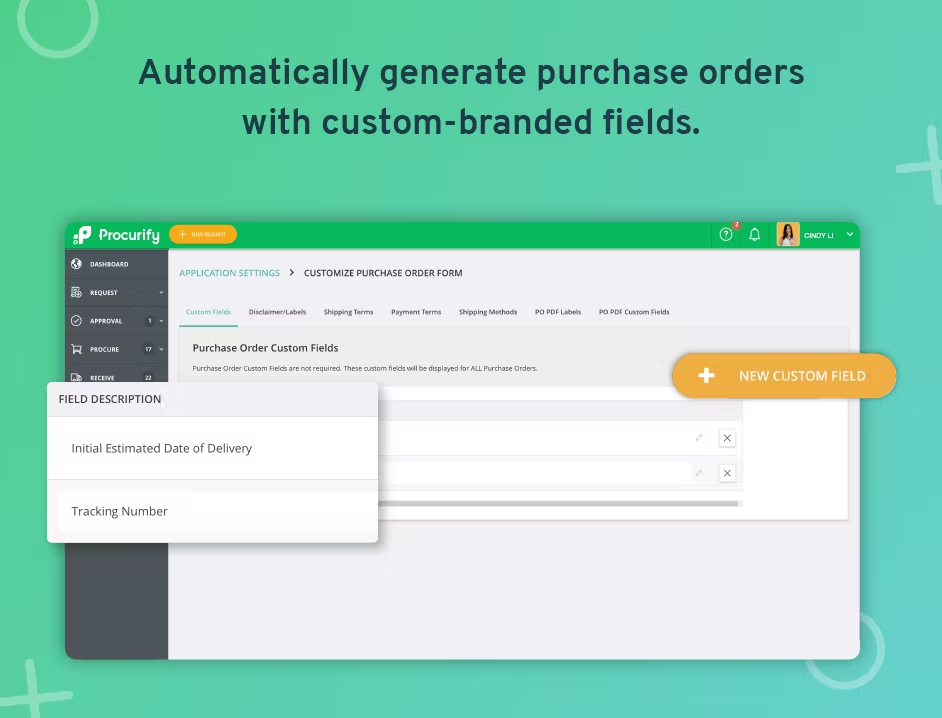Open the notifications bell
The width and height of the screenshot is (942, 718).
(755, 234)
